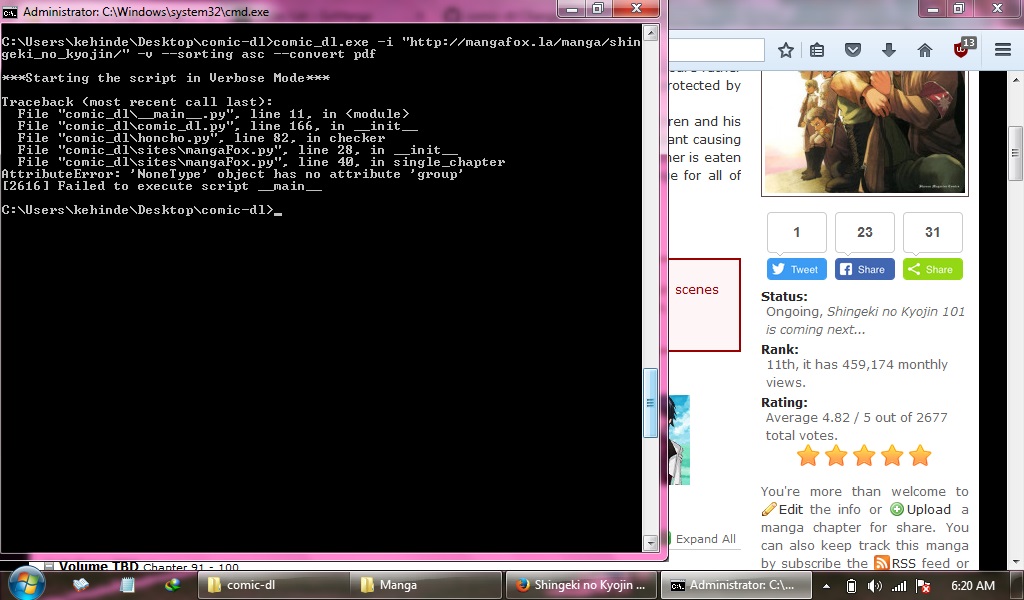Save the page to Pocket
Image resolution: width=1024 pixels, height=600 pixels.
[x=852, y=49]
